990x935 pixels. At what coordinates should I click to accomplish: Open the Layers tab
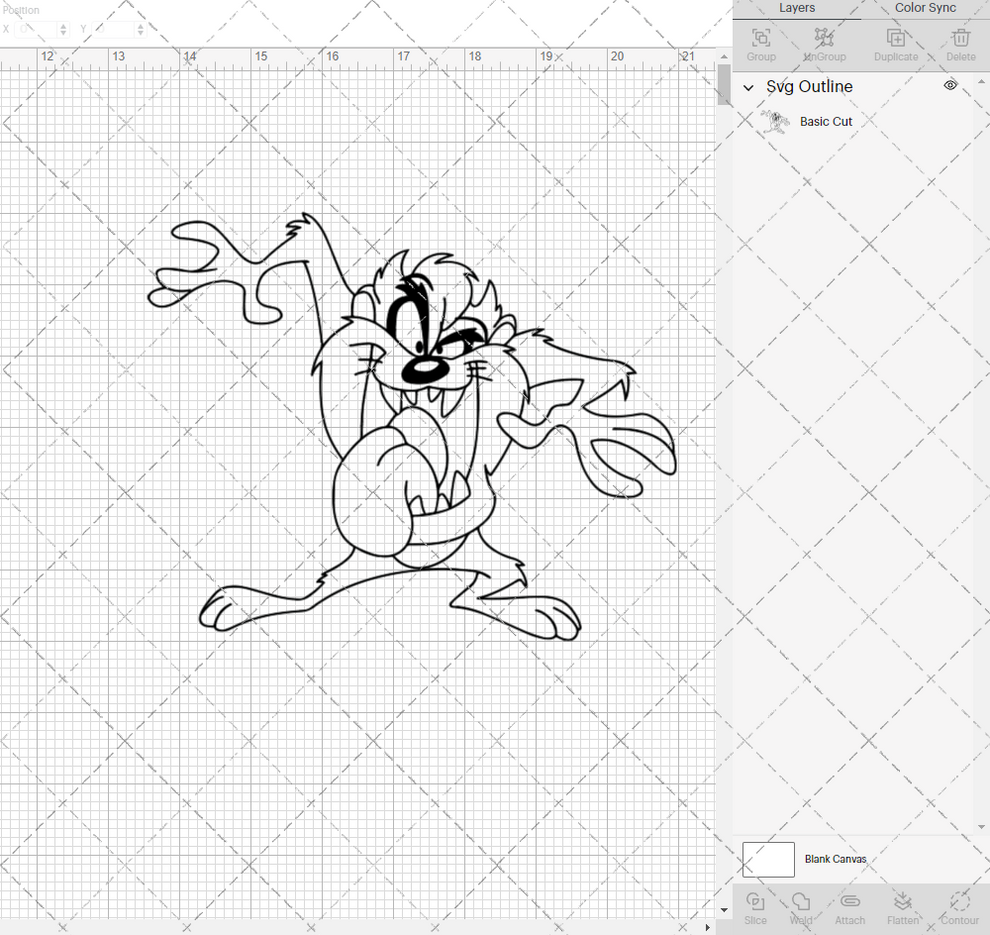pos(797,8)
